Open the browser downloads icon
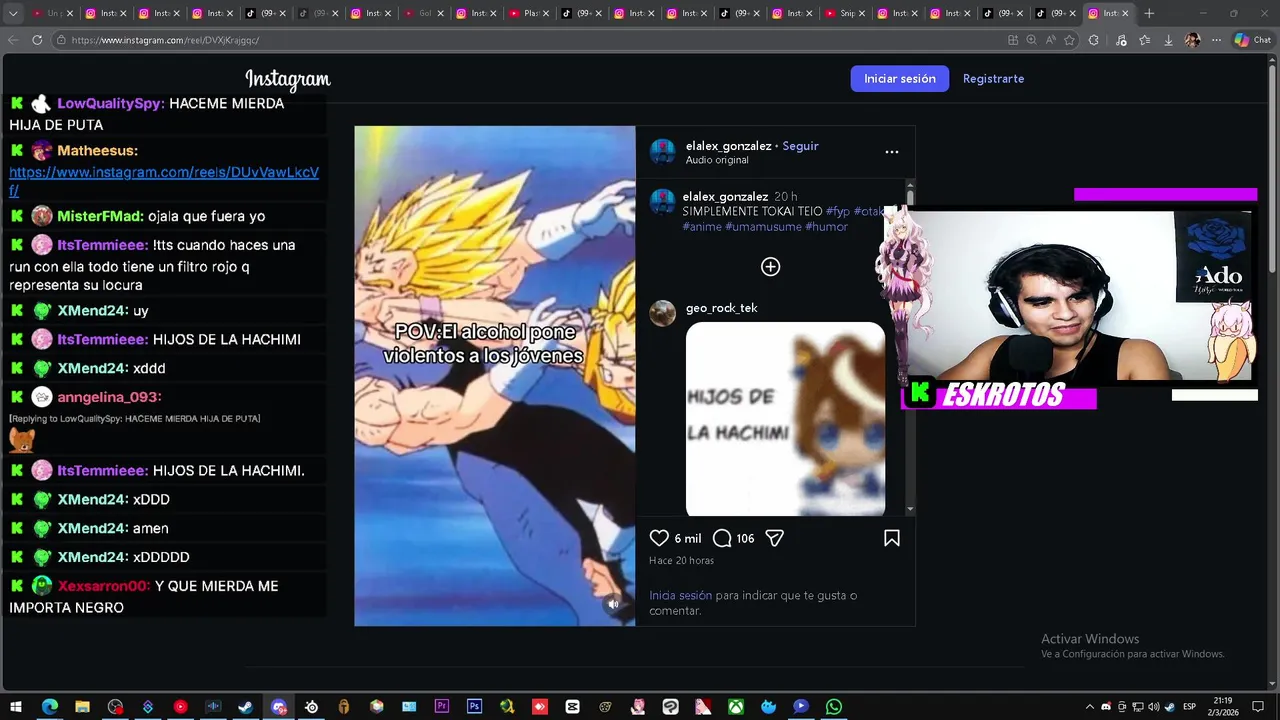 point(1168,40)
